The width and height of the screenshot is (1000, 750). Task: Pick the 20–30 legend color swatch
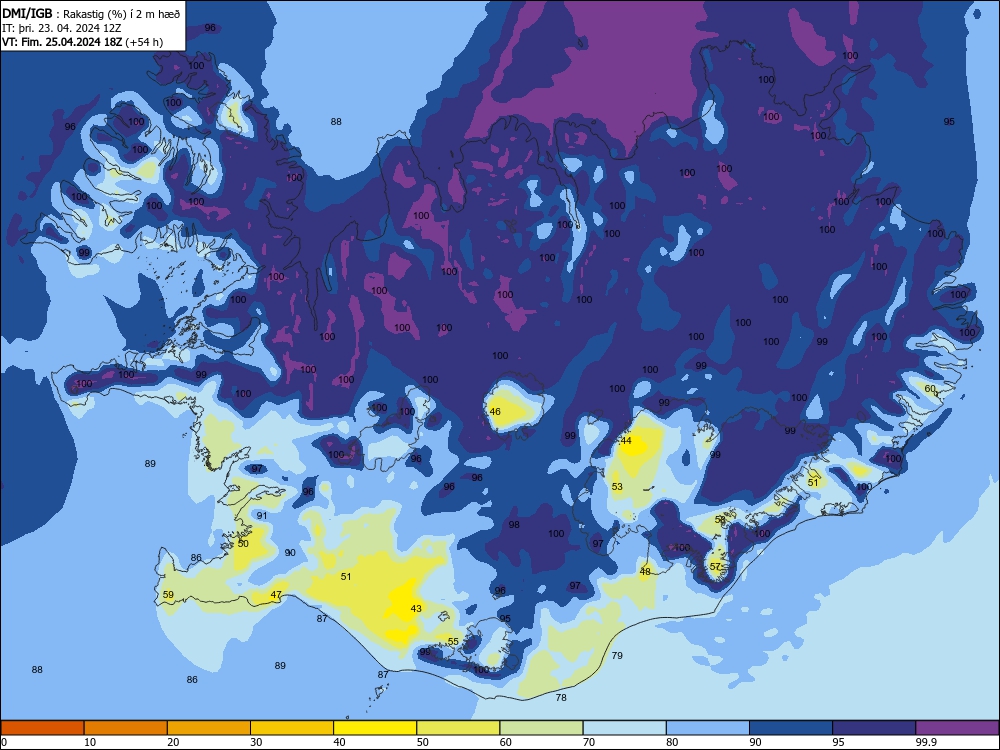click(x=209, y=728)
